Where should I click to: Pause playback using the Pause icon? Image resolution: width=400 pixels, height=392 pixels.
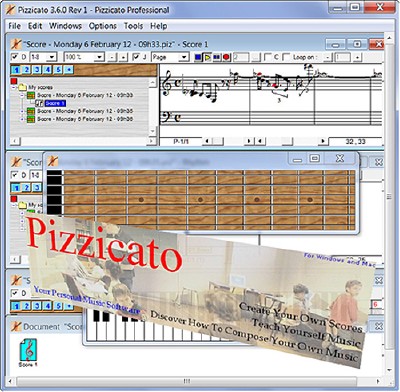(217, 57)
